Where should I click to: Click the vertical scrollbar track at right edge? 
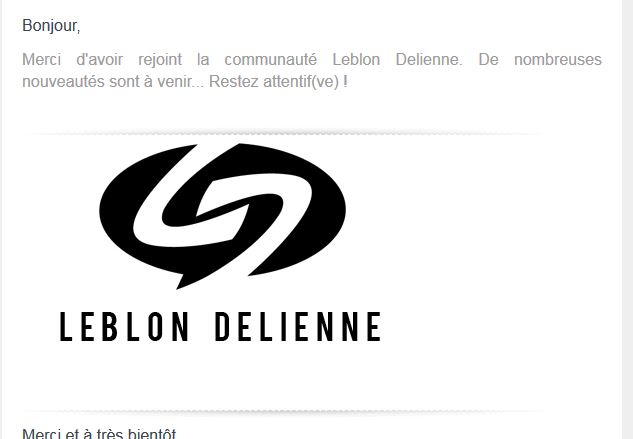(627, 219)
